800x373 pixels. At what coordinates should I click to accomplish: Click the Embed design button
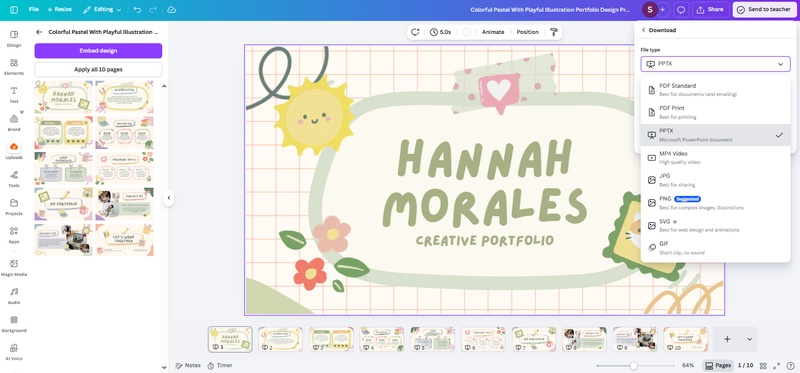pos(98,51)
